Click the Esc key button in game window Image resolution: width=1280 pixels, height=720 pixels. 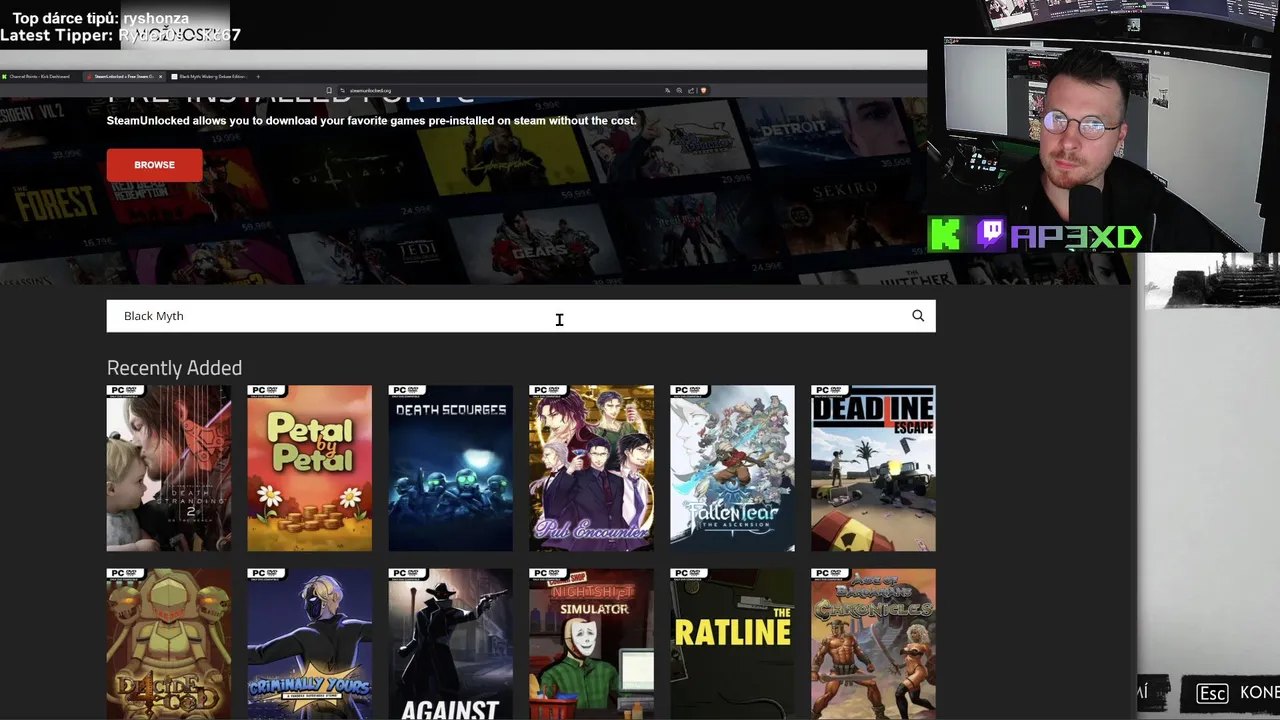(1212, 693)
